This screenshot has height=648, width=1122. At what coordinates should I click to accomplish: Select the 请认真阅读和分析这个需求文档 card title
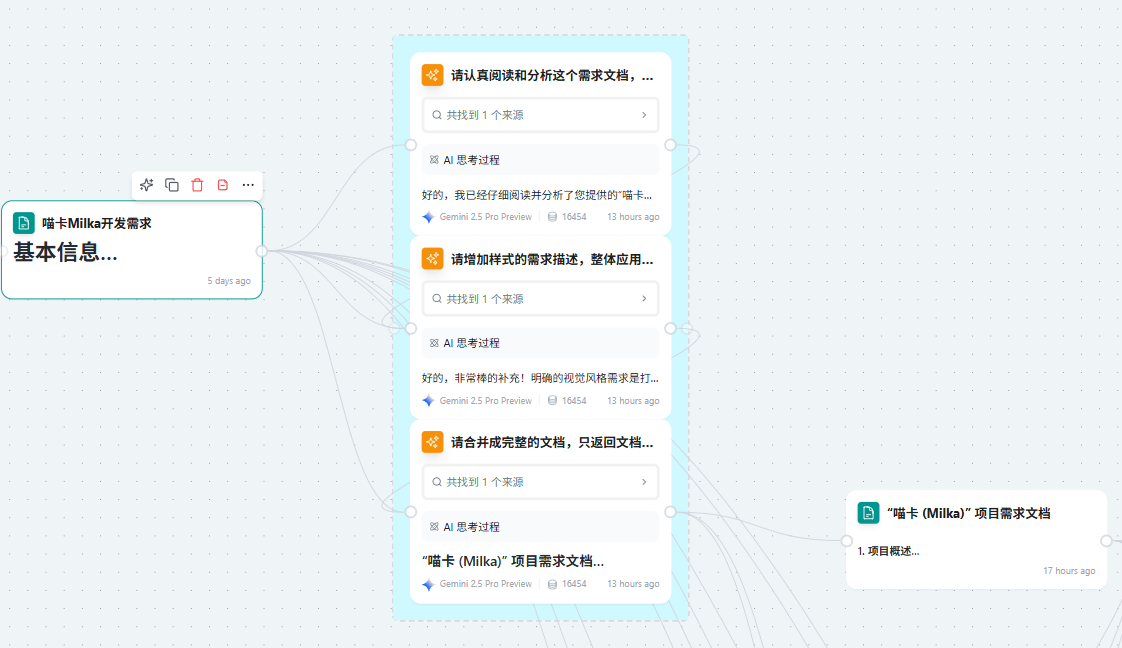pos(552,76)
